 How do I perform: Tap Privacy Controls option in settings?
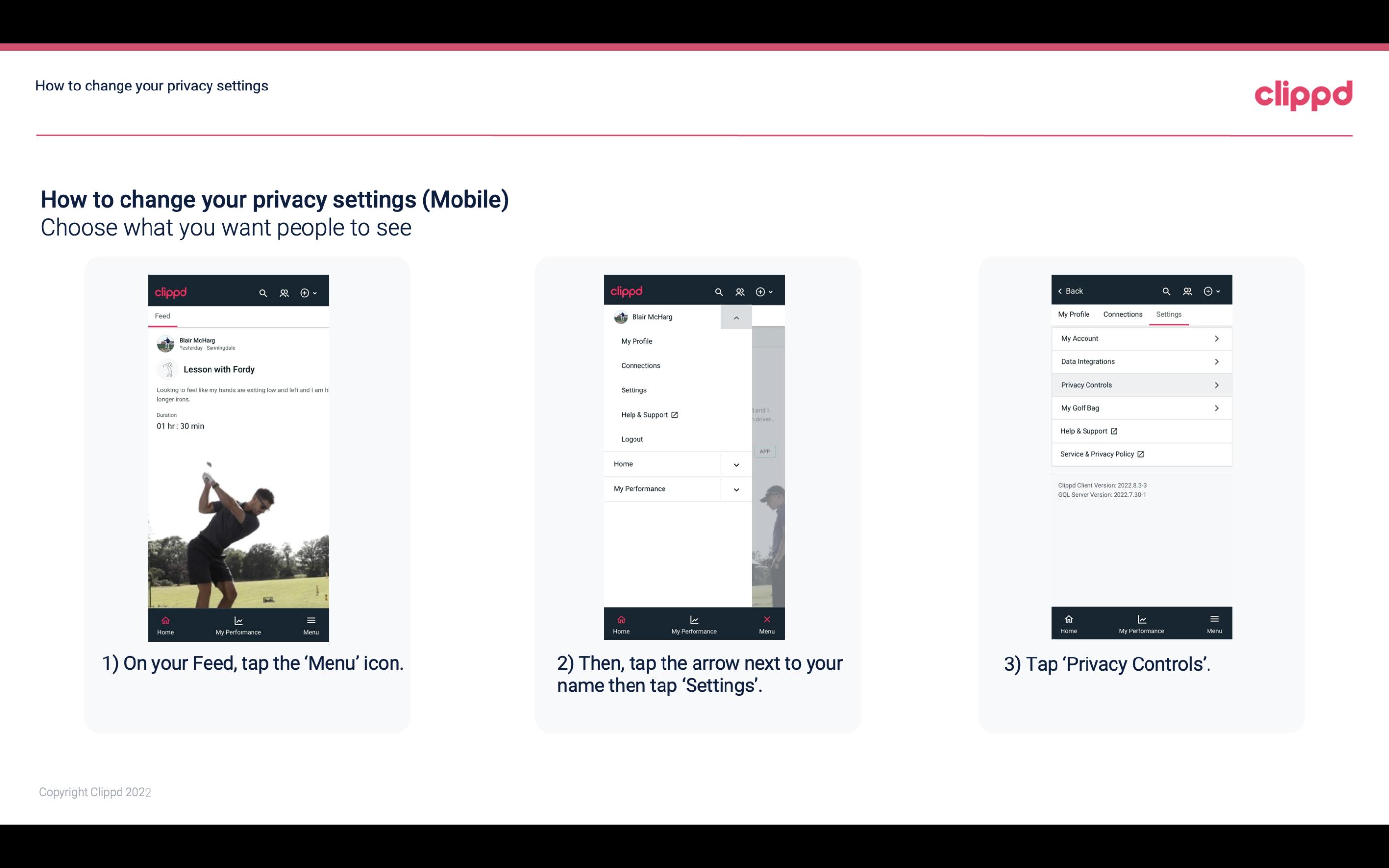[x=1140, y=384]
